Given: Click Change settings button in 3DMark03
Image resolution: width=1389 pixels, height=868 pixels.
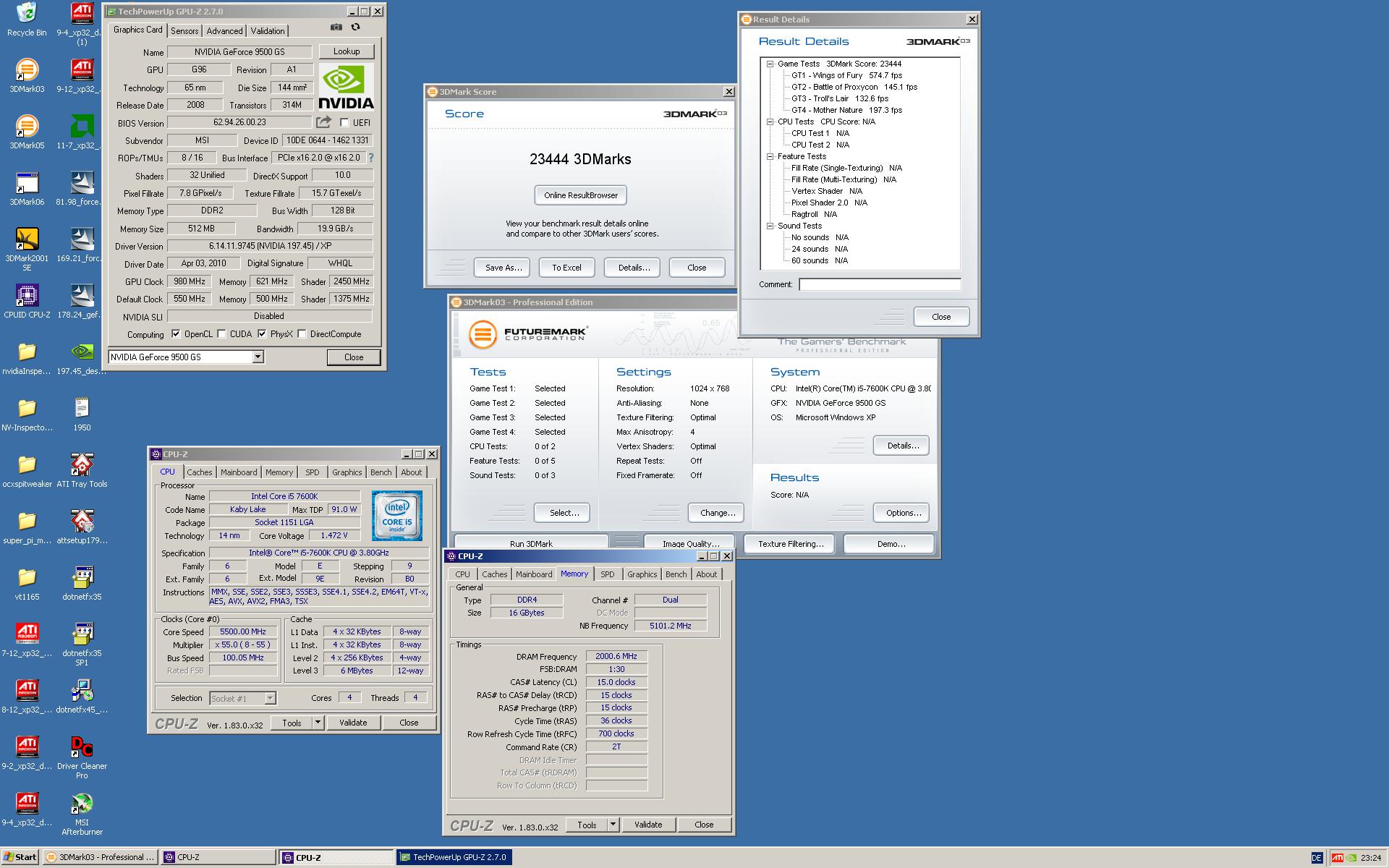Looking at the screenshot, I should point(716,513).
